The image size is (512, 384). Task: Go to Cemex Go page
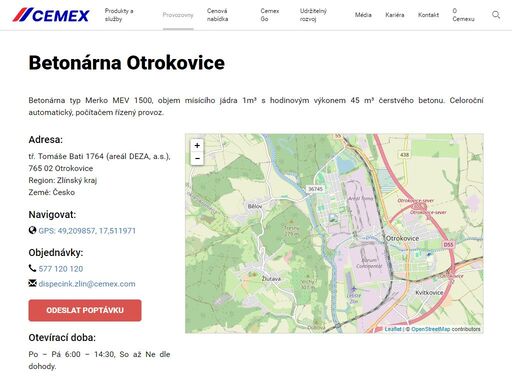tap(270, 15)
